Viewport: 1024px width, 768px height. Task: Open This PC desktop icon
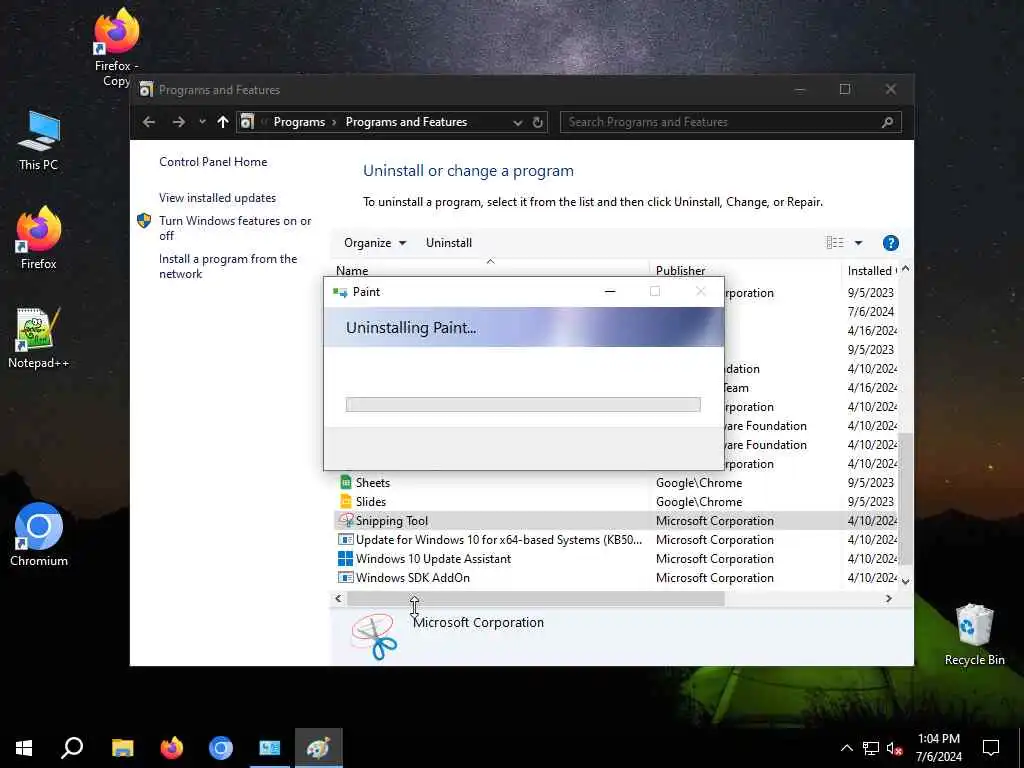tap(39, 140)
